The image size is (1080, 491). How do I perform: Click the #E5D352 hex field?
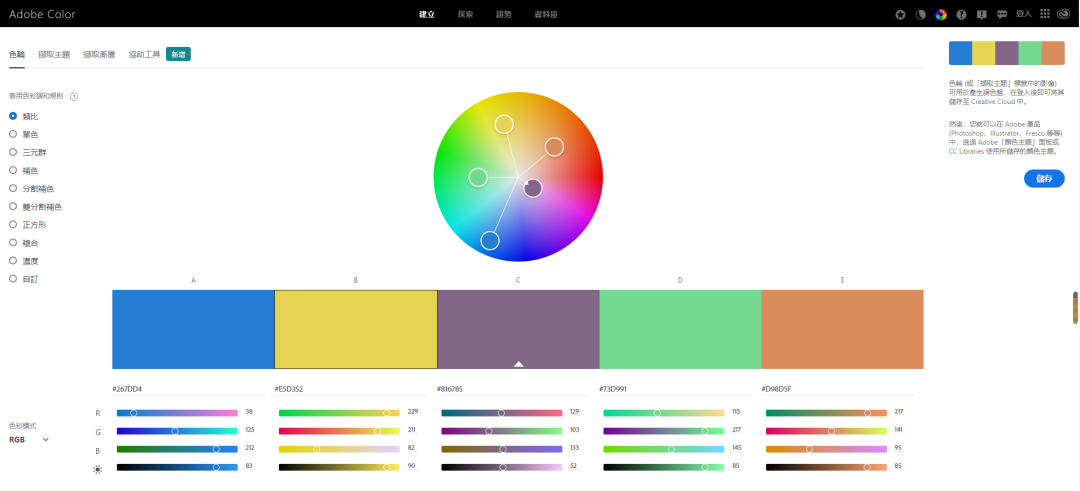pyautogui.click(x=351, y=390)
